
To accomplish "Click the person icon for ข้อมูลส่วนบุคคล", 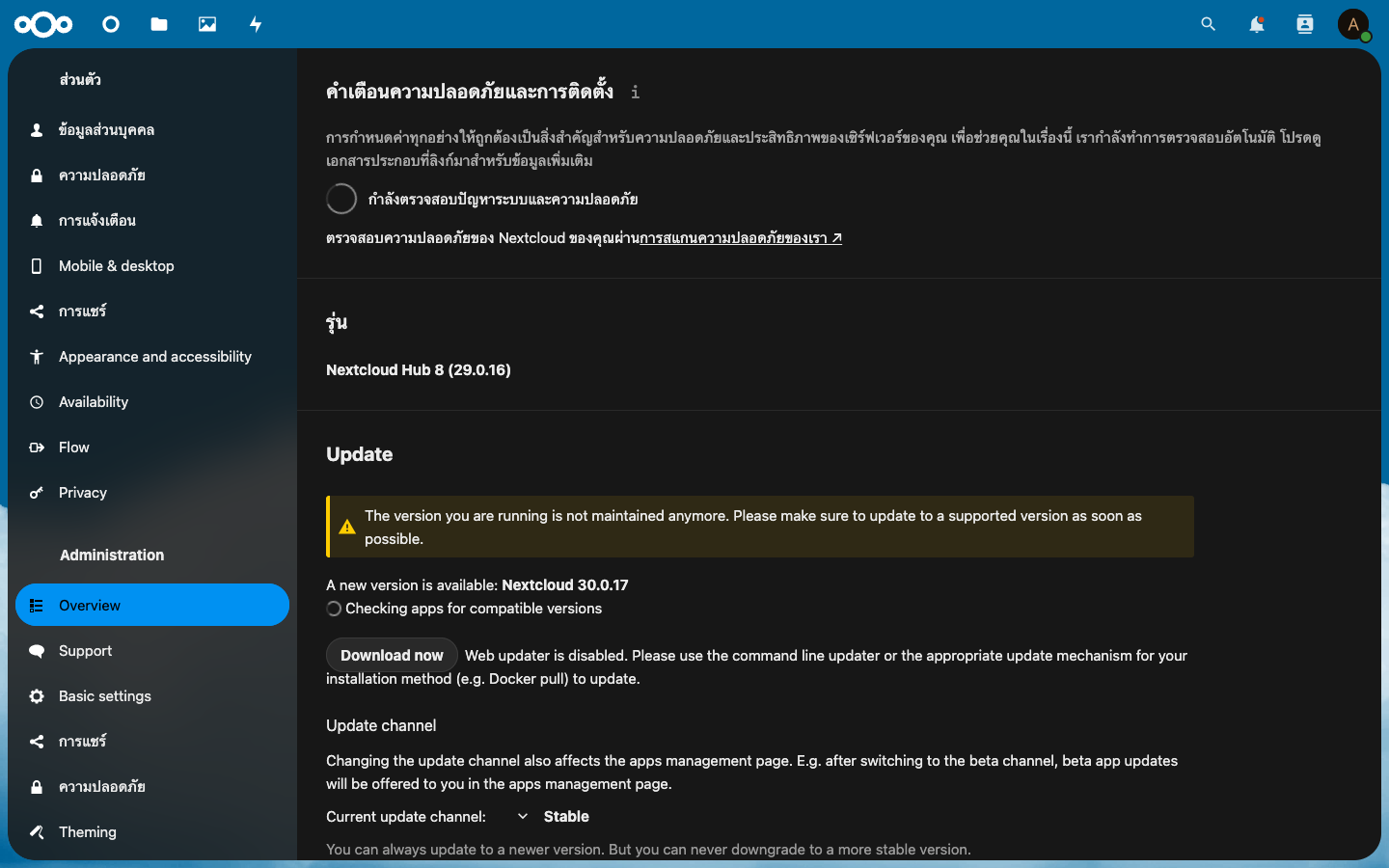I will pyautogui.click(x=37, y=130).
